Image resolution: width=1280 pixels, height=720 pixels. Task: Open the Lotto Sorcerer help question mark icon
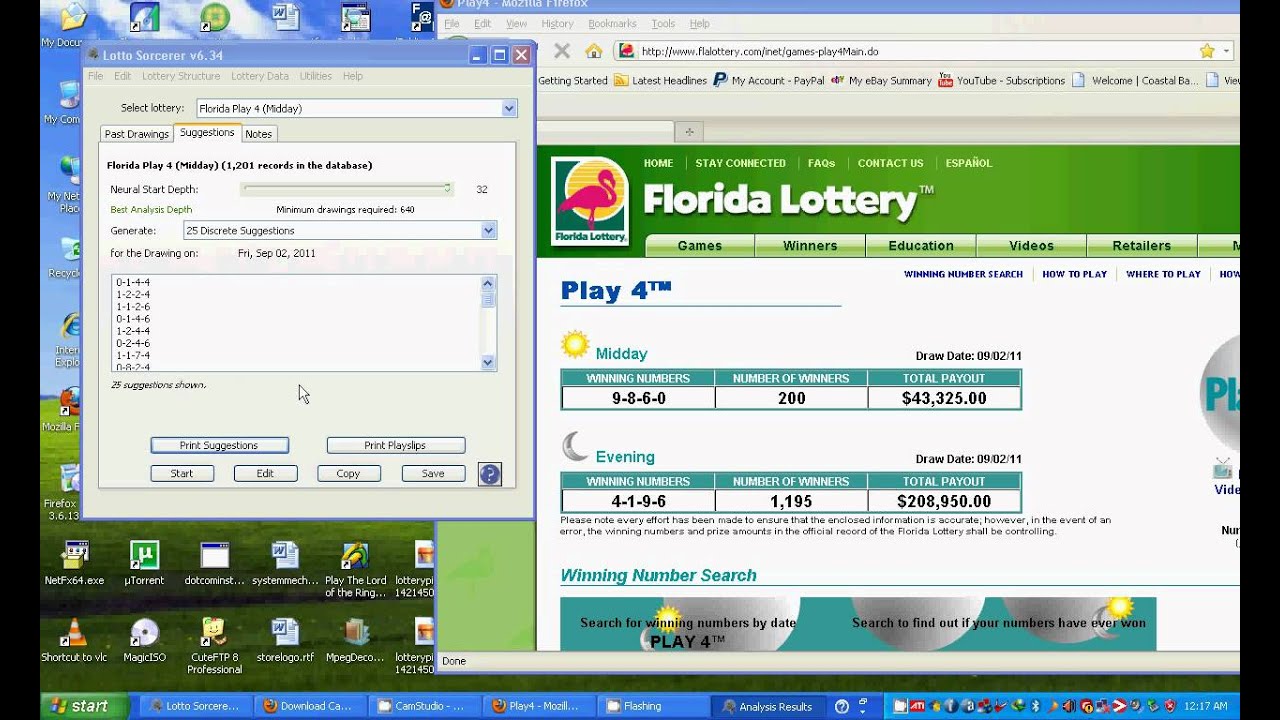(x=489, y=474)
